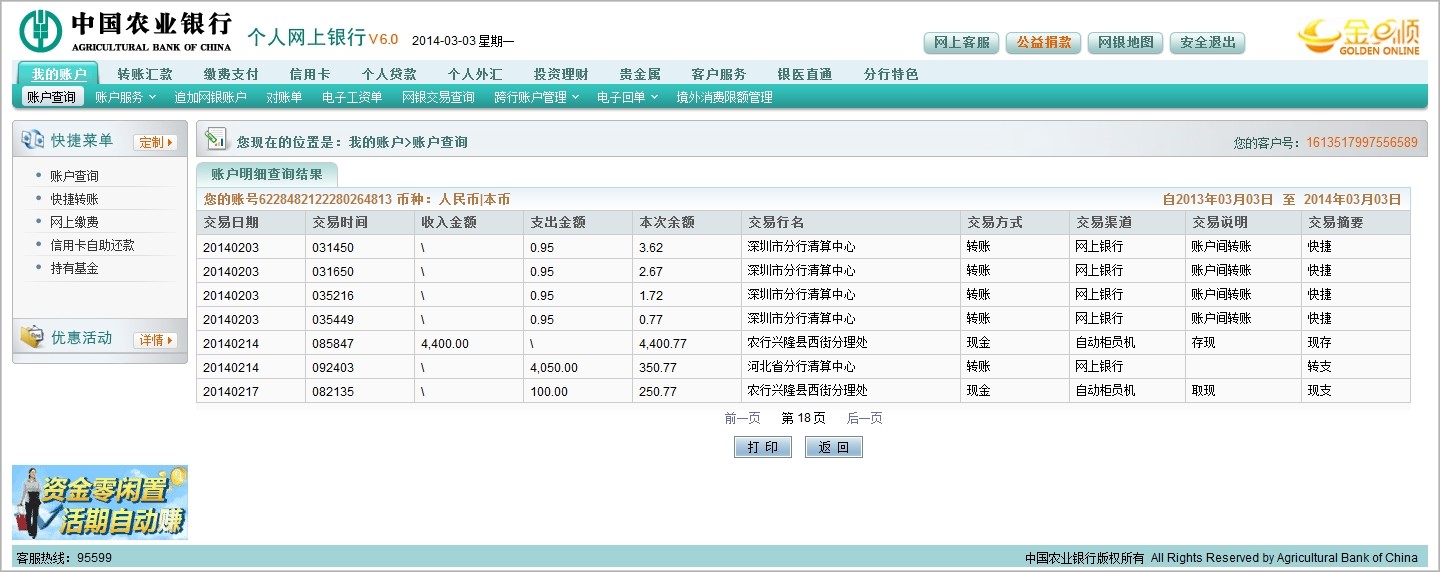Click the Agricultural Bank of China logo
Viewport: 1440px width, 572px height.
click(125, 31)
